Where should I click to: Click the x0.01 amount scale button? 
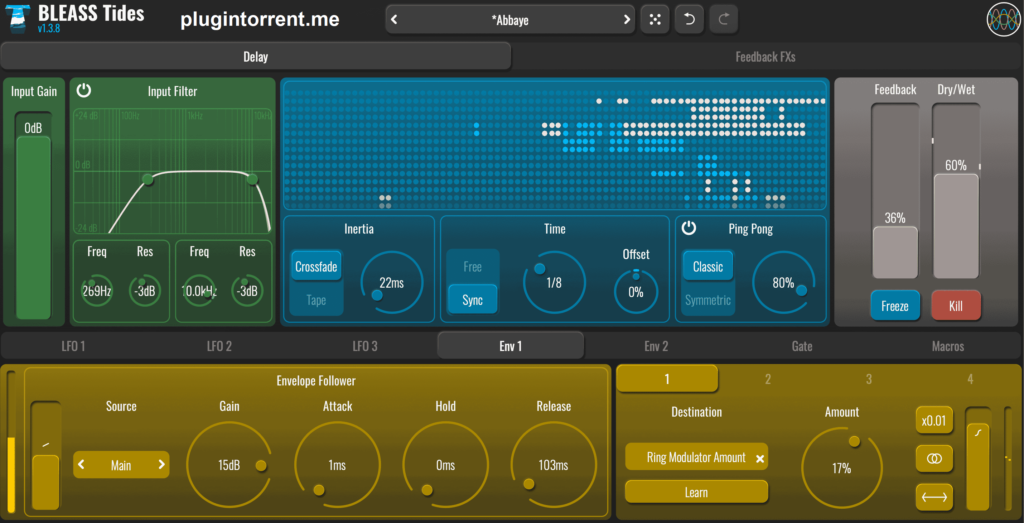point(934,420)
